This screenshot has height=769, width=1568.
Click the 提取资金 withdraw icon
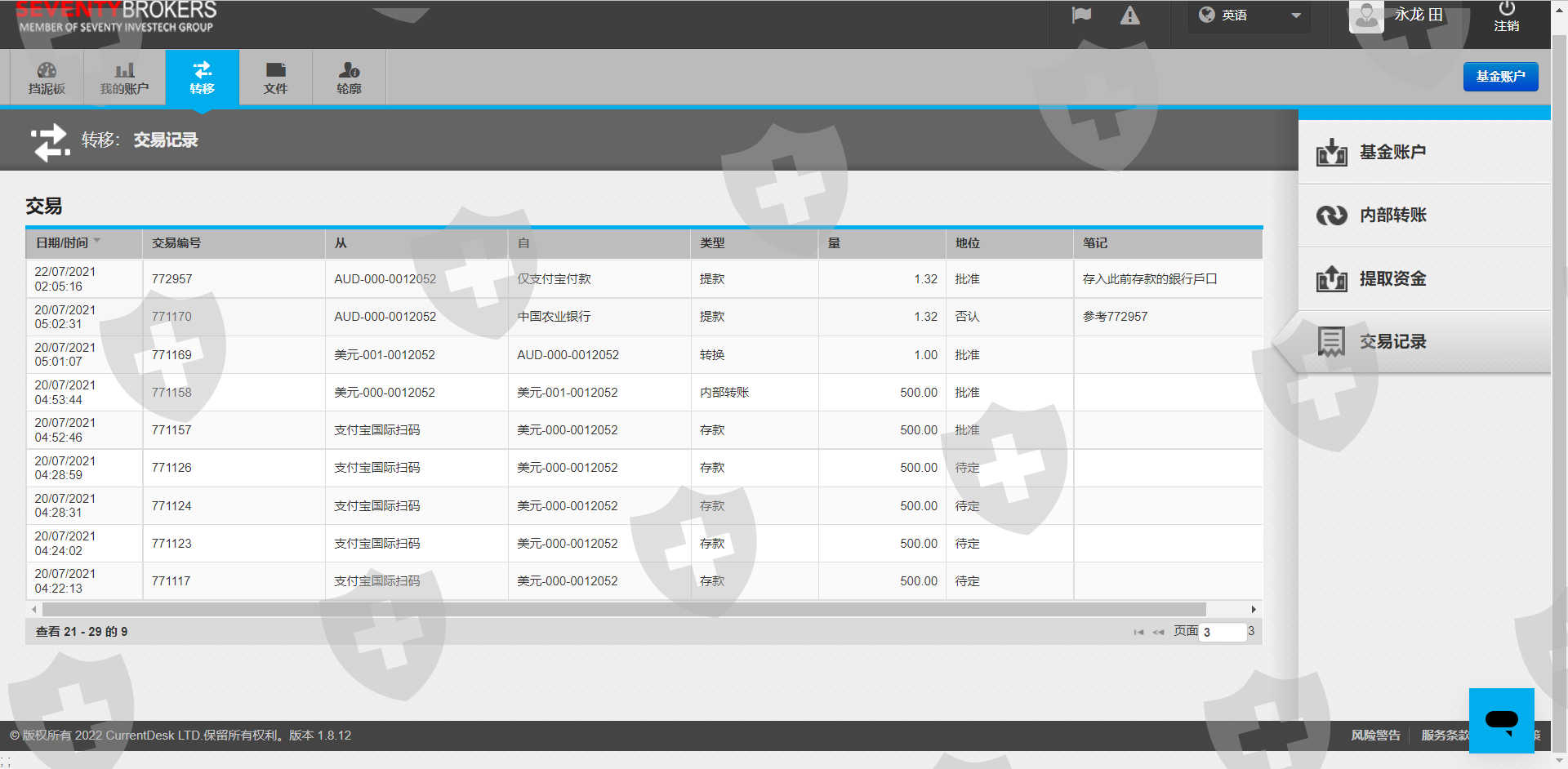(x=1331, y=279)
